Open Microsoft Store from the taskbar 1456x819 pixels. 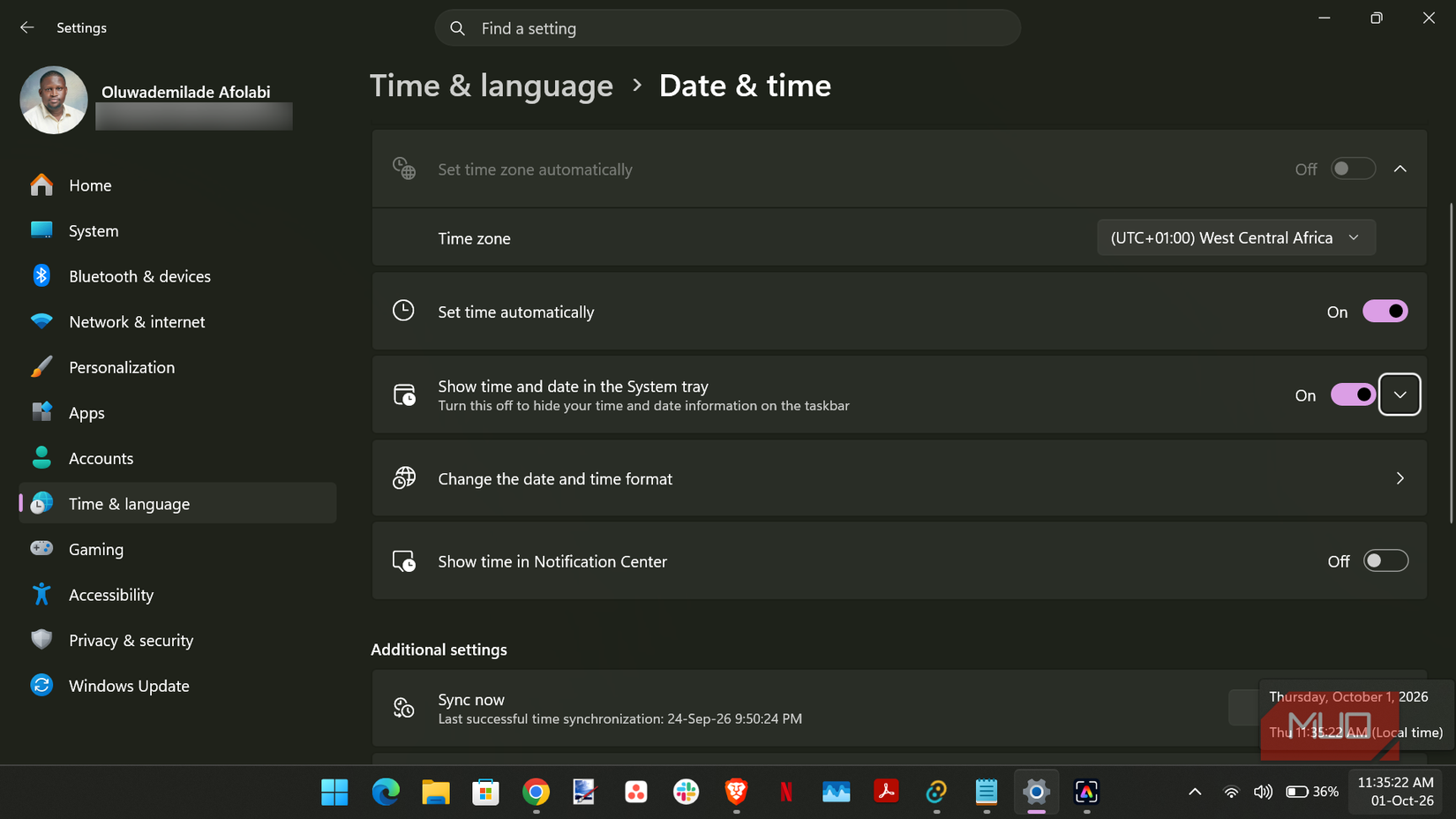485,793
